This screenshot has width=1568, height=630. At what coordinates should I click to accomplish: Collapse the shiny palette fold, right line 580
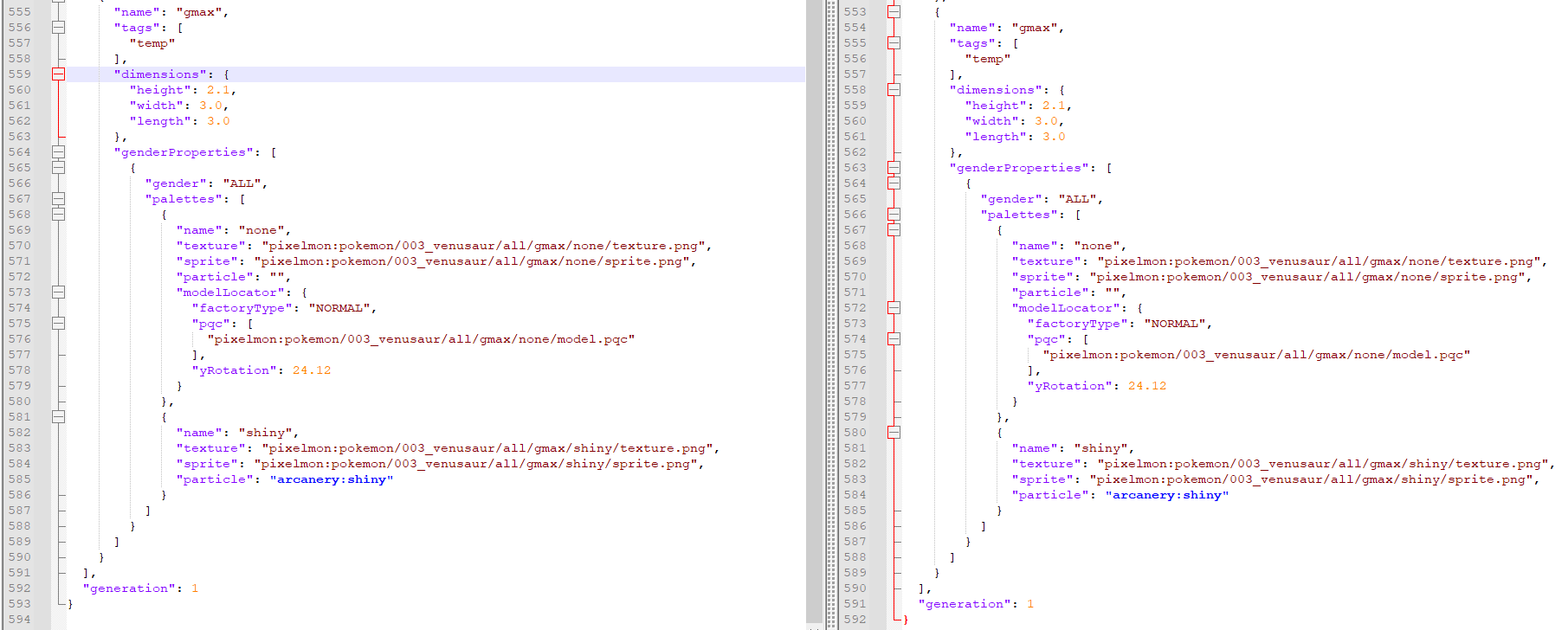click(894, 433)
